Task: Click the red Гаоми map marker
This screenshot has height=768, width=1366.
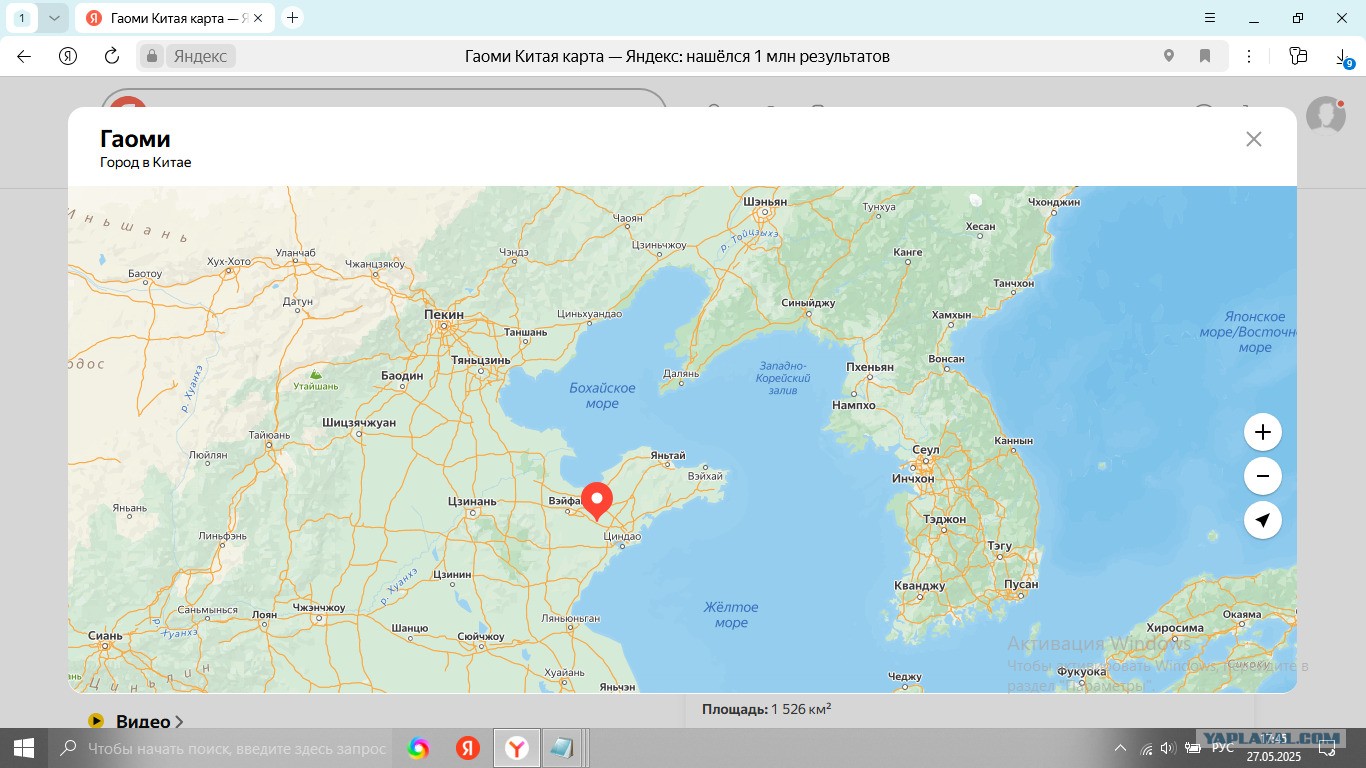Action: point(598,500)
